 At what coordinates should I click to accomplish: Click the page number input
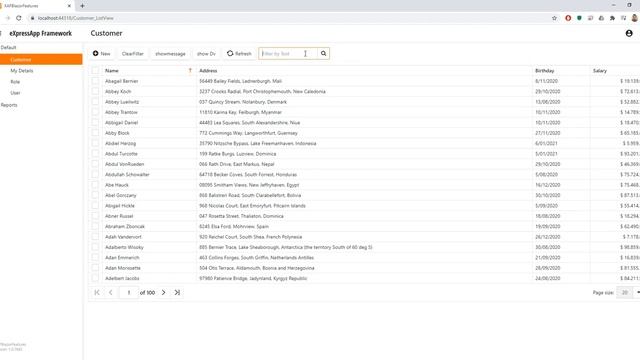pos(129,292)
